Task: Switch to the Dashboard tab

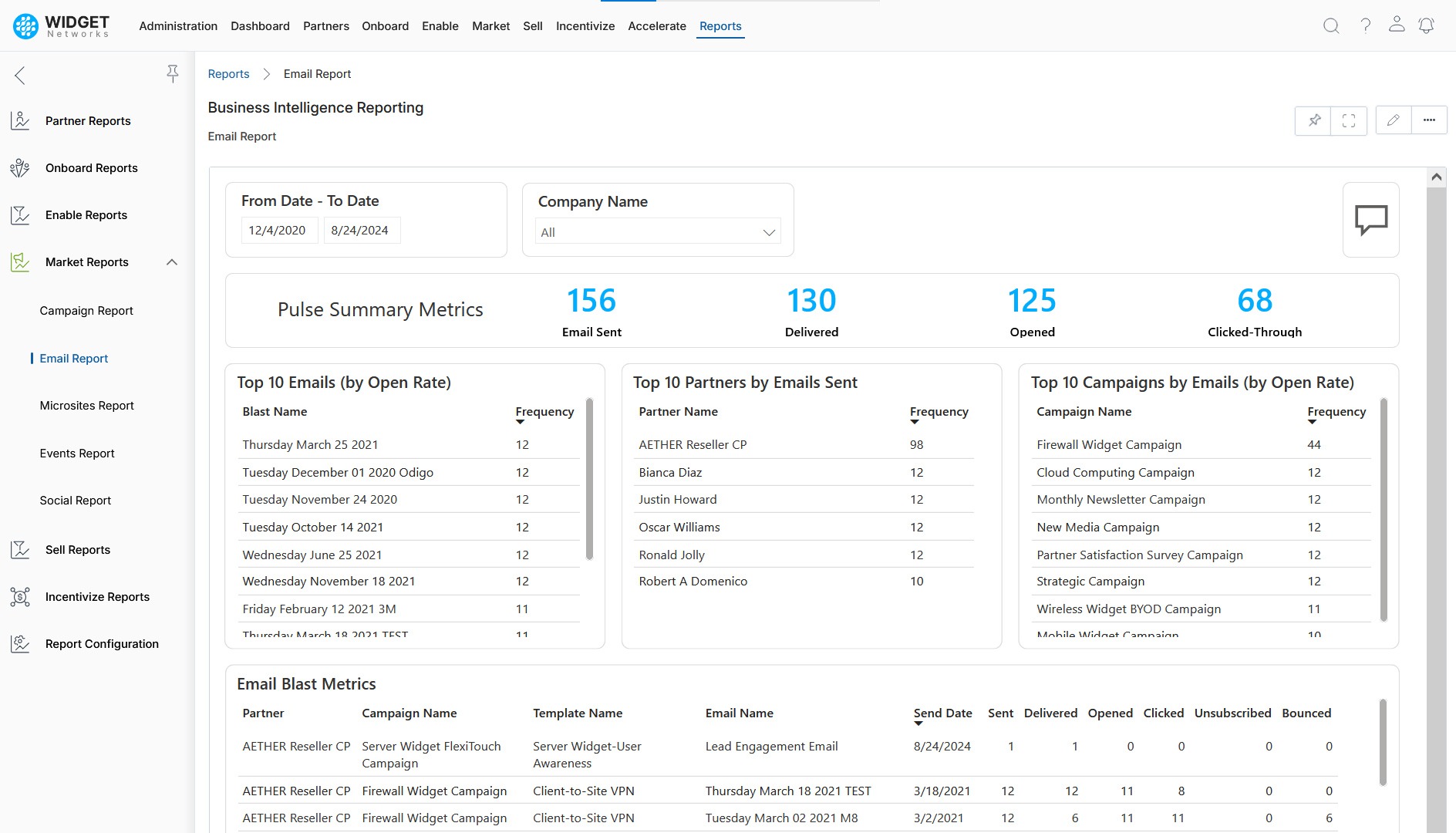Action: [260, 26]
